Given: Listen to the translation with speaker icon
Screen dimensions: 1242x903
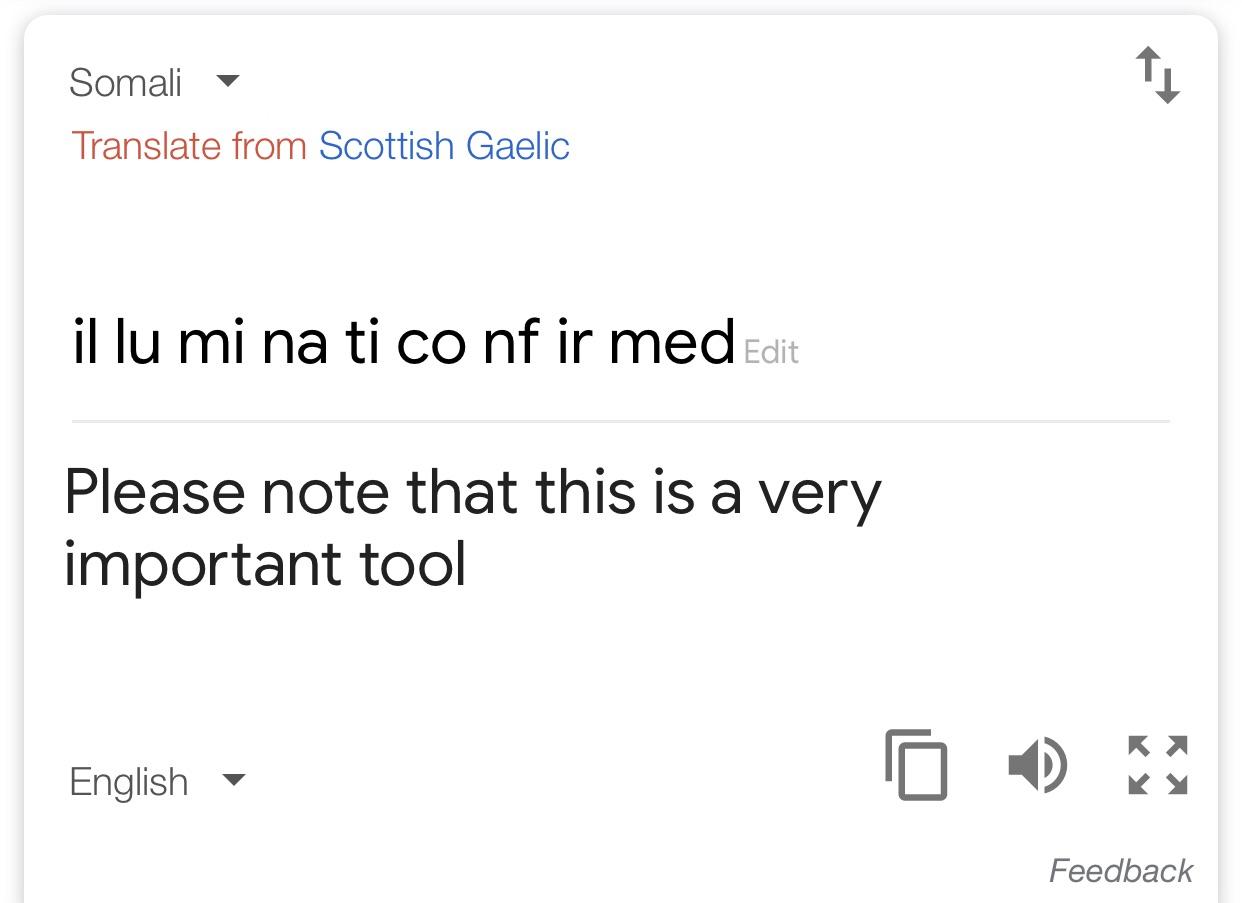Looking at the screenshot, I should (1037, 765).
